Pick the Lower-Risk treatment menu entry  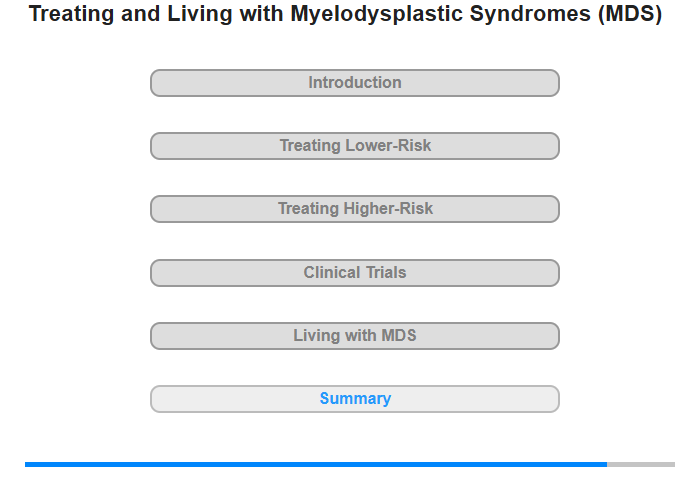(x=354, y=146)
